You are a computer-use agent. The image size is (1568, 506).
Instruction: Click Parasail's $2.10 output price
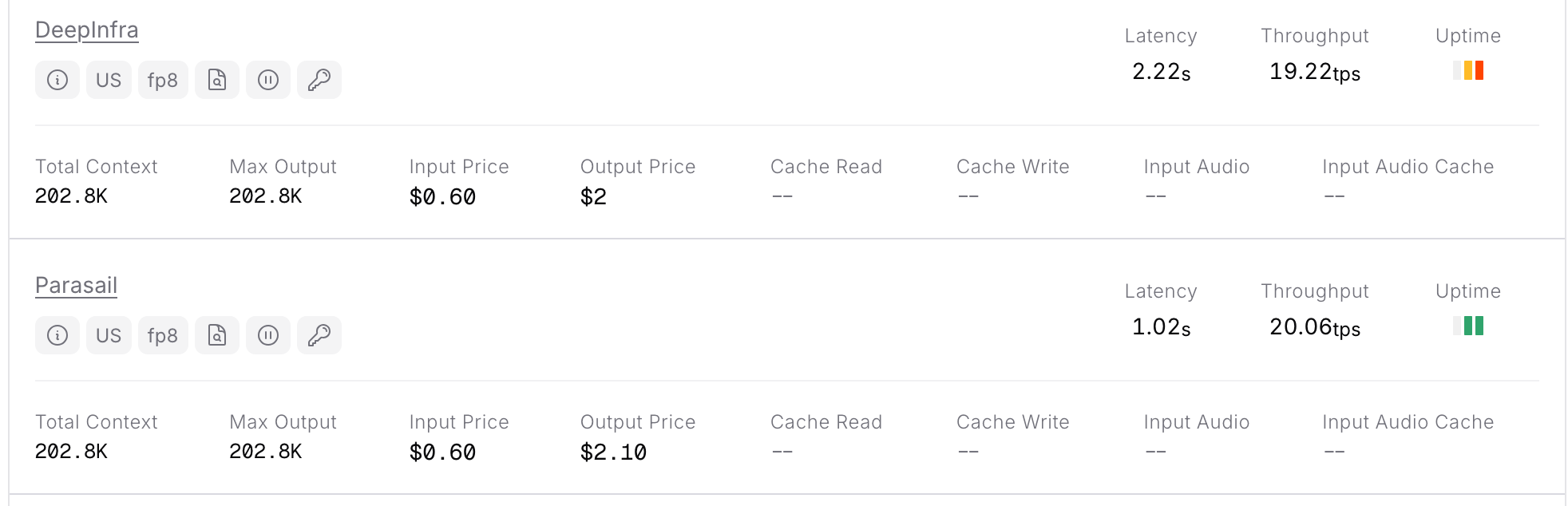click(x=613, y=453)
